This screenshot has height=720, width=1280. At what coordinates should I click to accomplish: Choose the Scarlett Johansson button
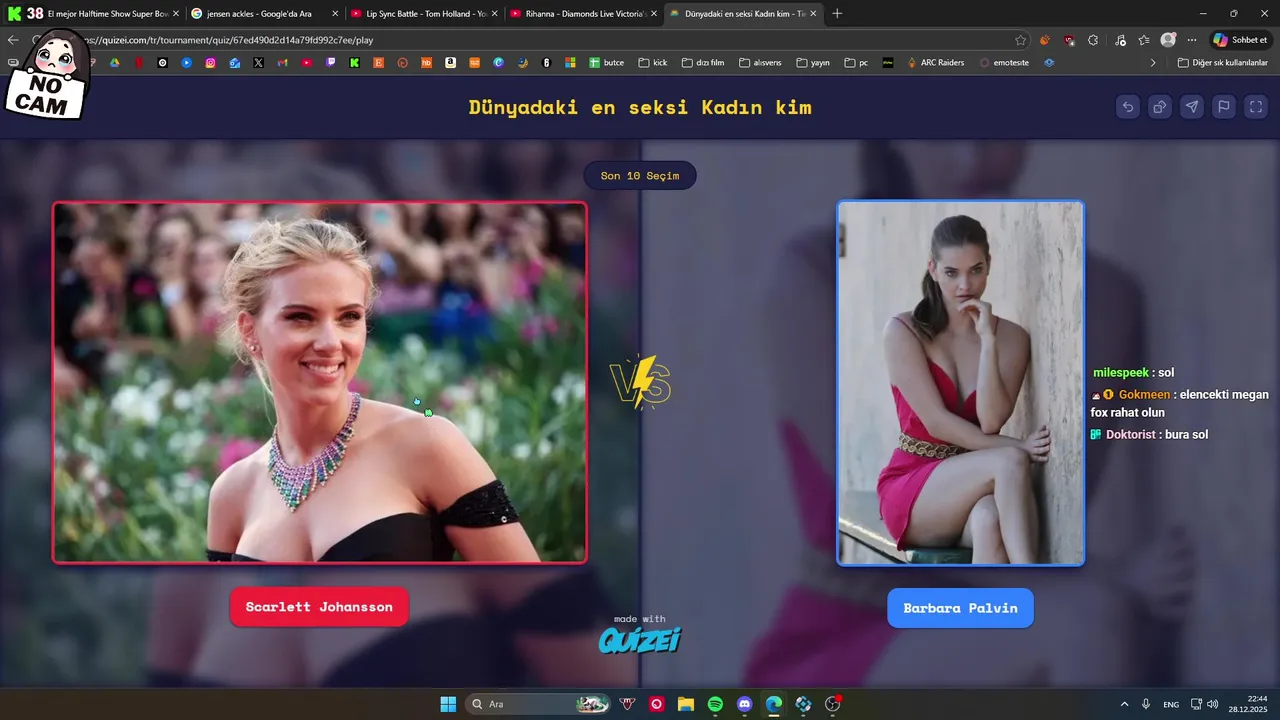coord(319,607)
